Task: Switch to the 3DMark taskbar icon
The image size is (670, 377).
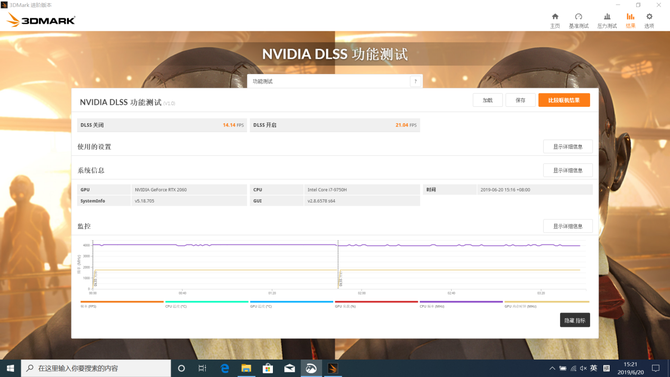Action: (x=333, y=368)
